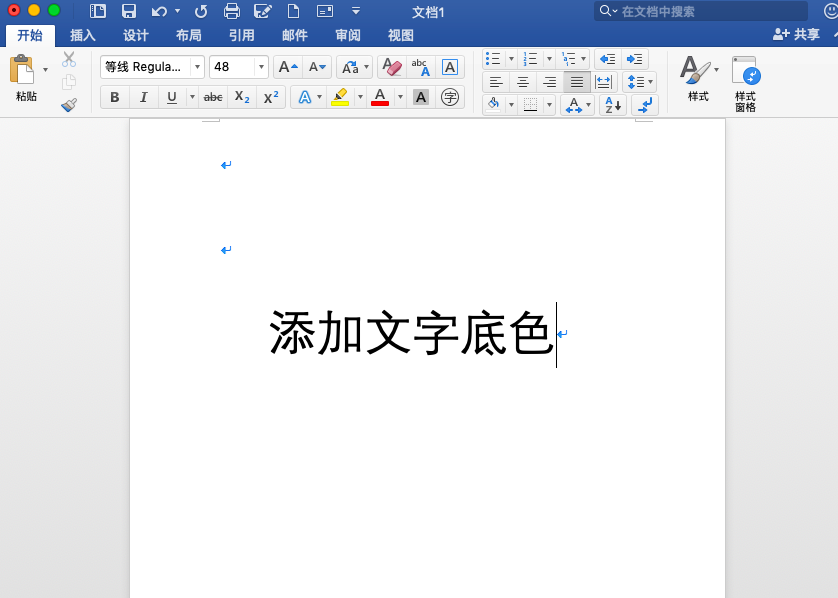Toggle Italic formatting

point(143,97)
